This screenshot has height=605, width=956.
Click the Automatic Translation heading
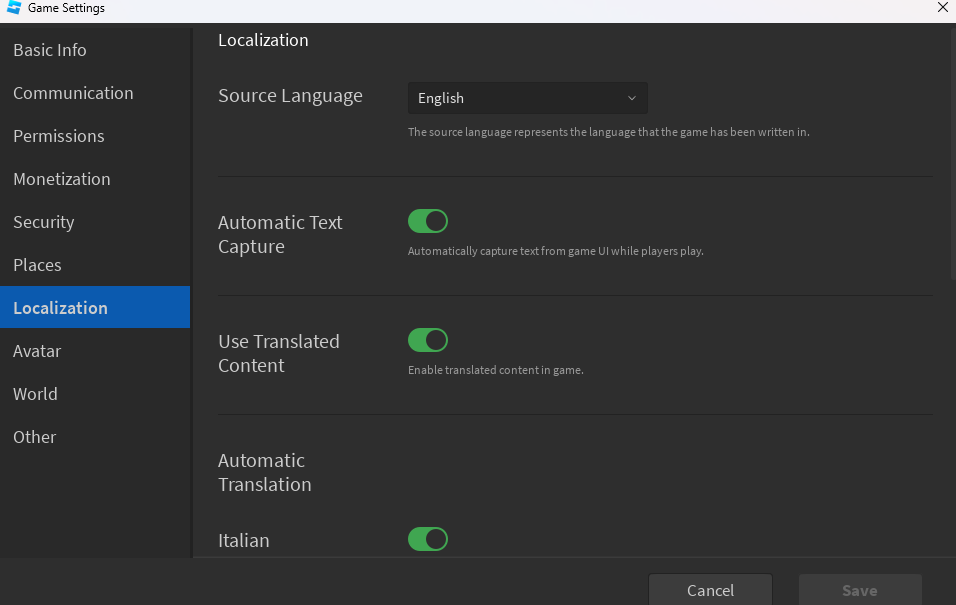click(x=265, y=472)
